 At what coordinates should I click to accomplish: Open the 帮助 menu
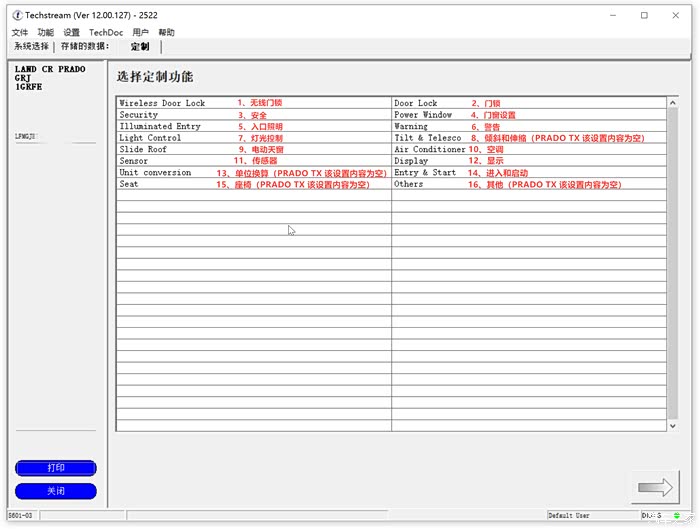(166, 32)
